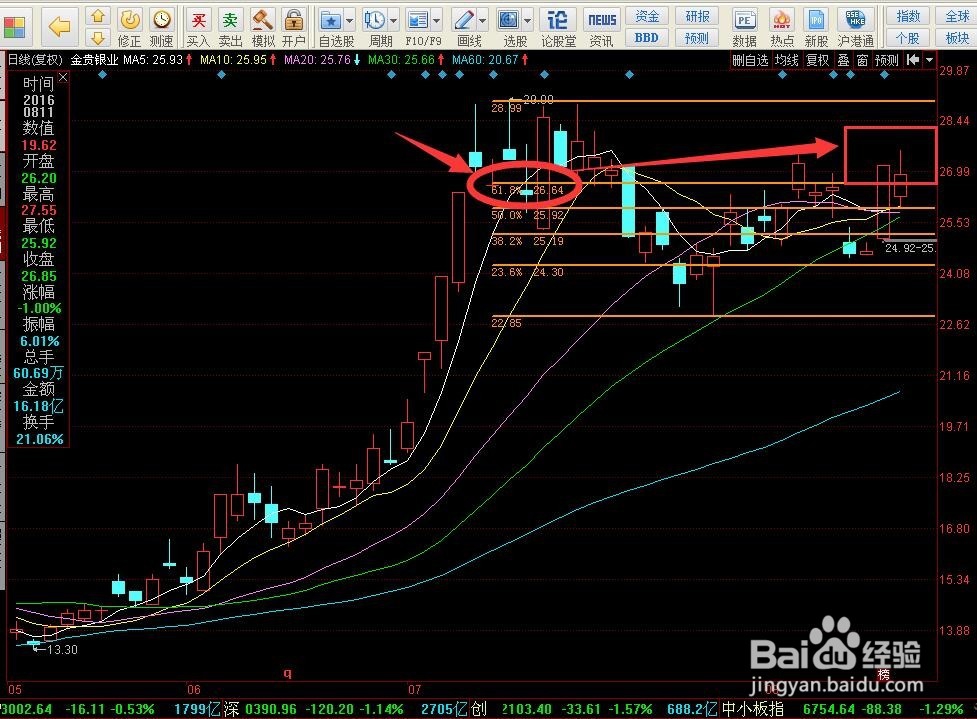Open the 资讯 NEWS icon
Viewport: 977px width, 719px height.
[602, 27]
